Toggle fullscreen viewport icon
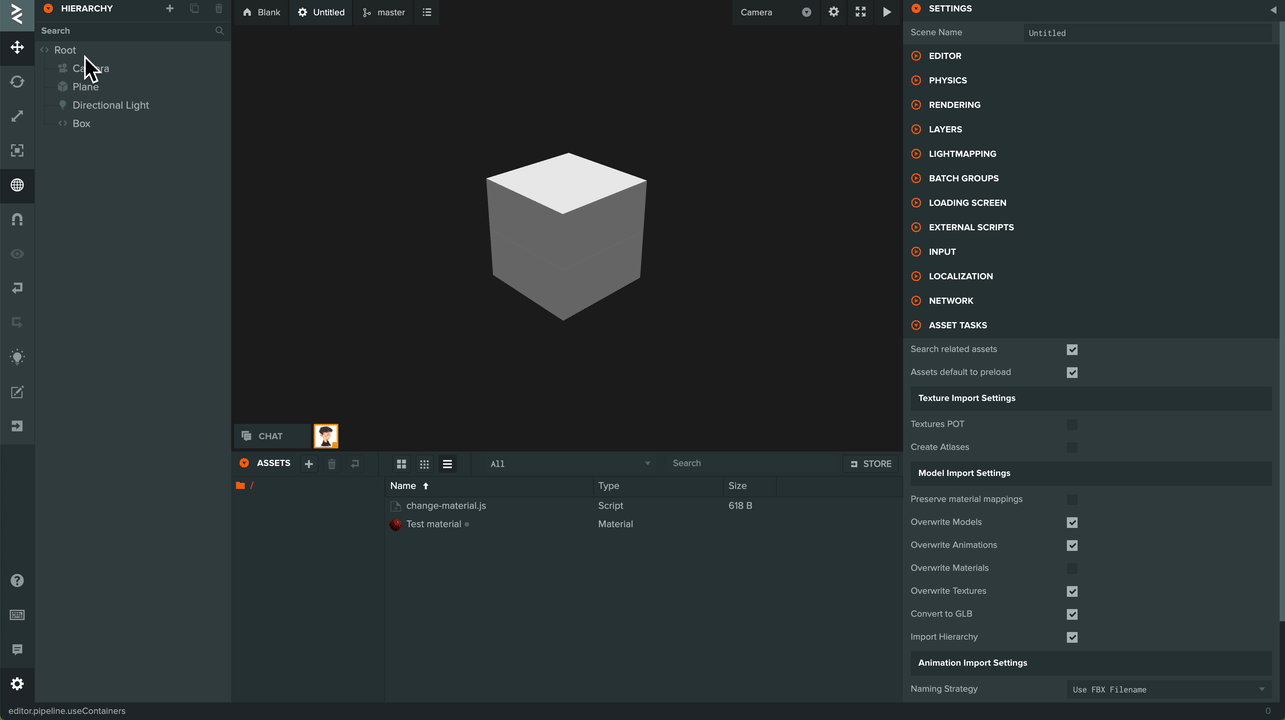Image resolution: width=1285 pixels, height=720 pixels. [x=860, y=12]
